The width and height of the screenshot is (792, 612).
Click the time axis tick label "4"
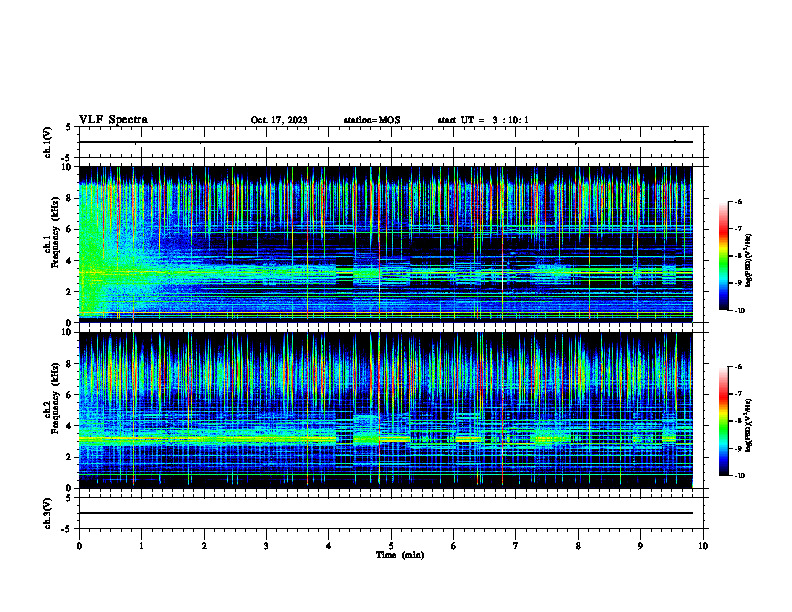coord(329,546)
